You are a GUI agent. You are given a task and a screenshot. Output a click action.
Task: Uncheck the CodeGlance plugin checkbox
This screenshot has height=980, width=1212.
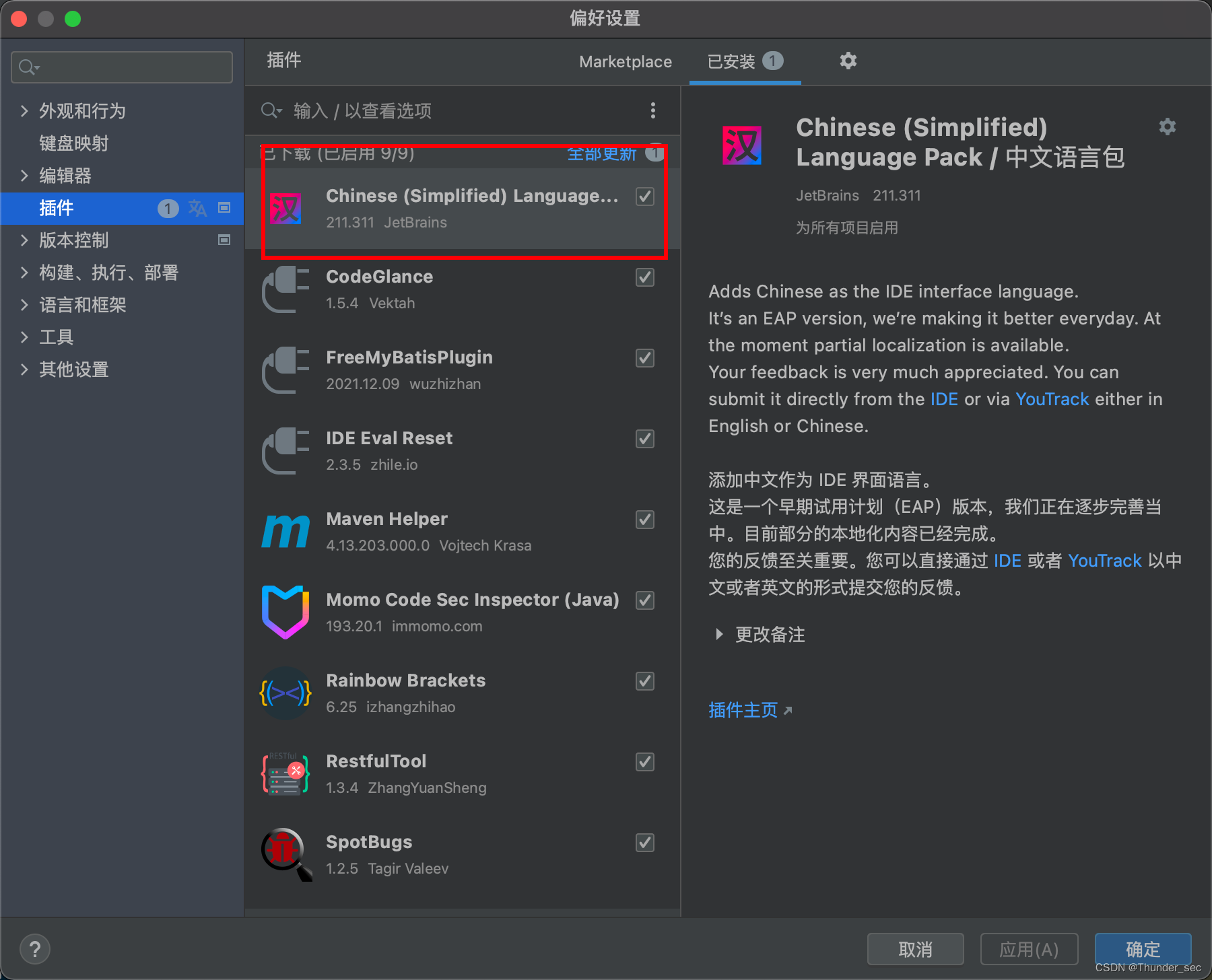[x=645, y=277]
